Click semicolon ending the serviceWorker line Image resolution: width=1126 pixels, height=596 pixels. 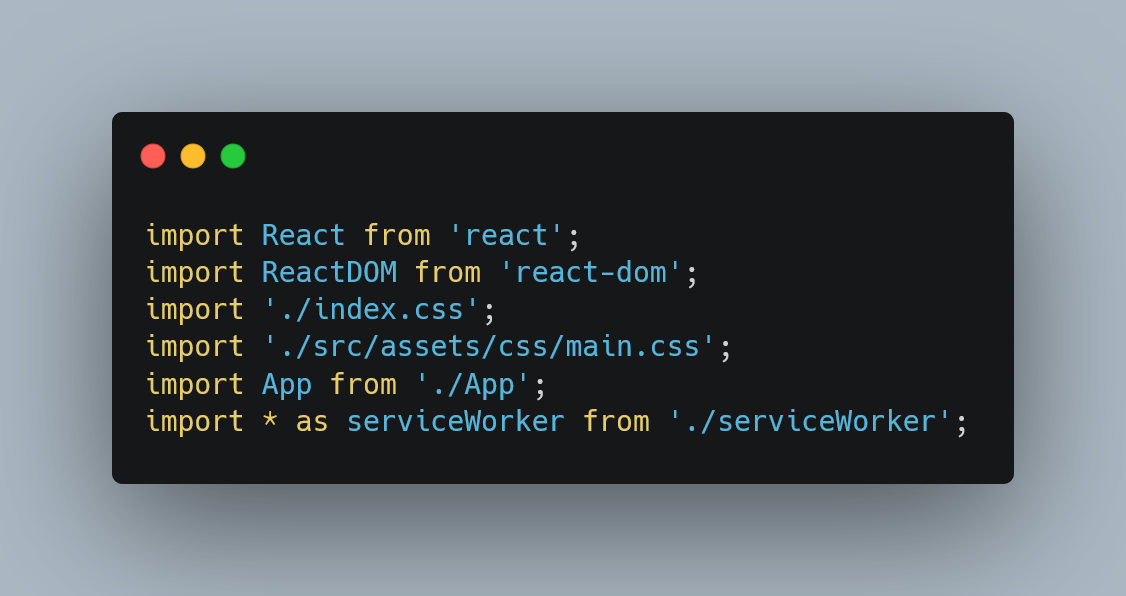coord(962,424)
